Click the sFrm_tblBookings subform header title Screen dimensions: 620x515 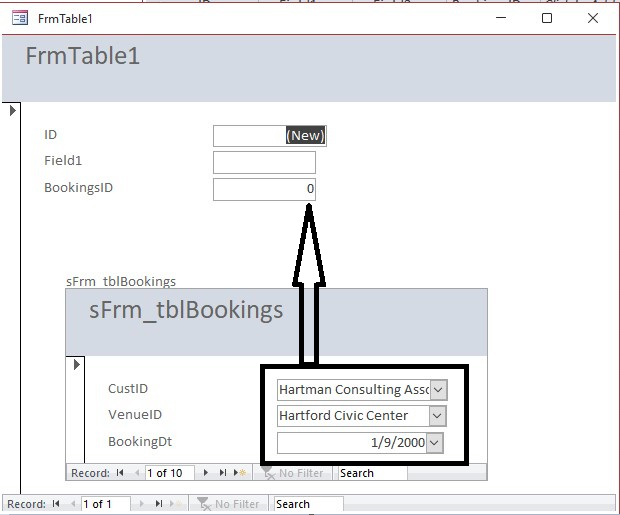coord(186,310)
